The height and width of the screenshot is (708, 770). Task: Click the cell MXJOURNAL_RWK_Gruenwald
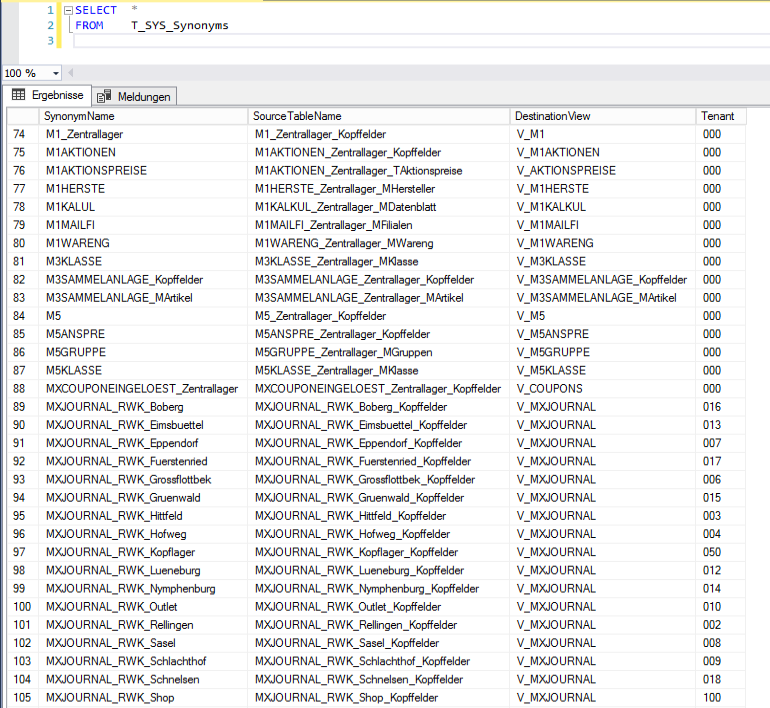point(143,497)
